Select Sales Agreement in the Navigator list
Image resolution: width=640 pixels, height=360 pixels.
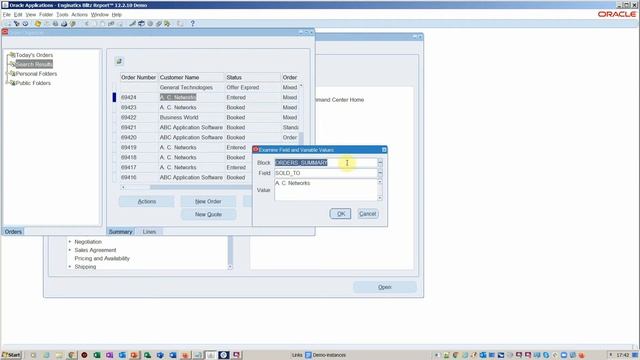pyautogui.click(x=95, y=250)
